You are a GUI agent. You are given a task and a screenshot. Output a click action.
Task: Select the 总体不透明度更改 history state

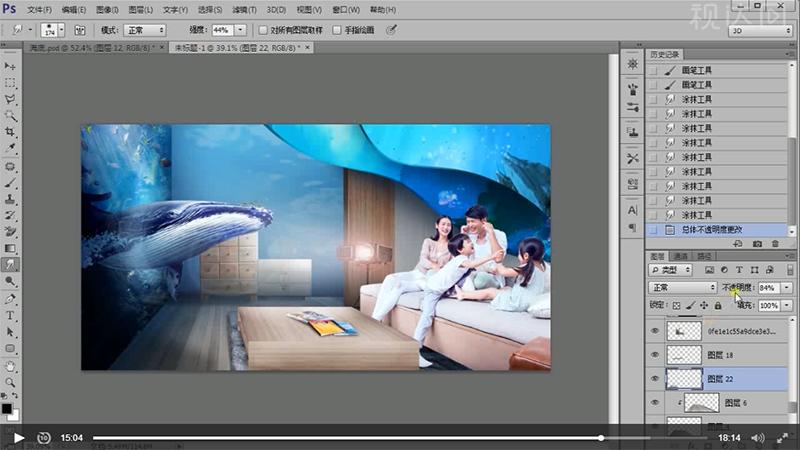710,230
